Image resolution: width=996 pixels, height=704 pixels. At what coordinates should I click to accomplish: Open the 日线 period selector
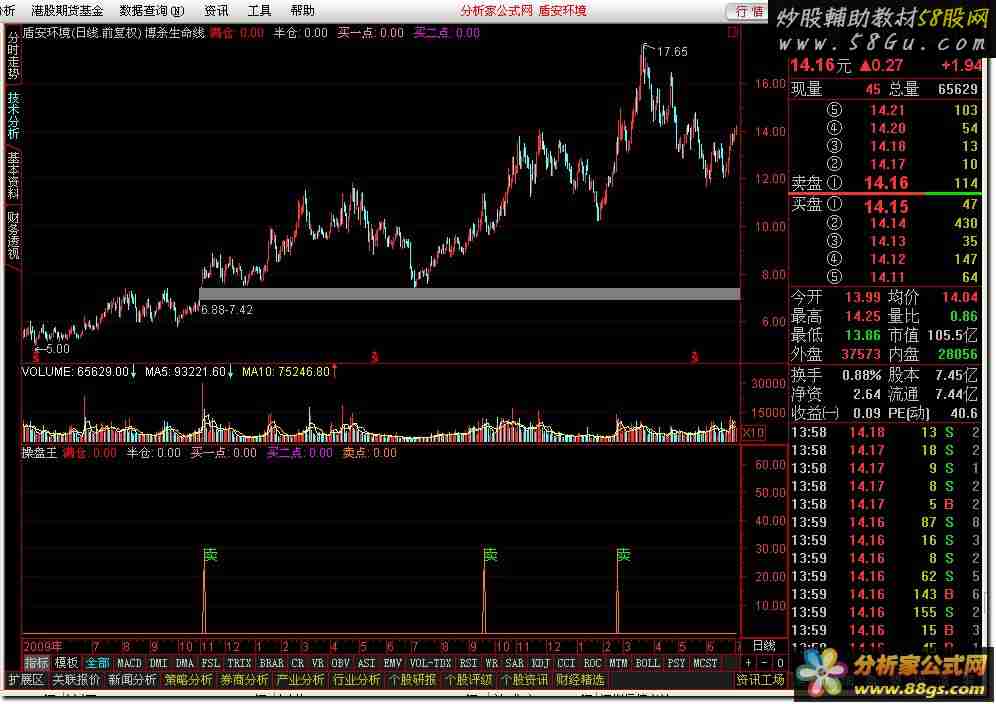(763, 645)
